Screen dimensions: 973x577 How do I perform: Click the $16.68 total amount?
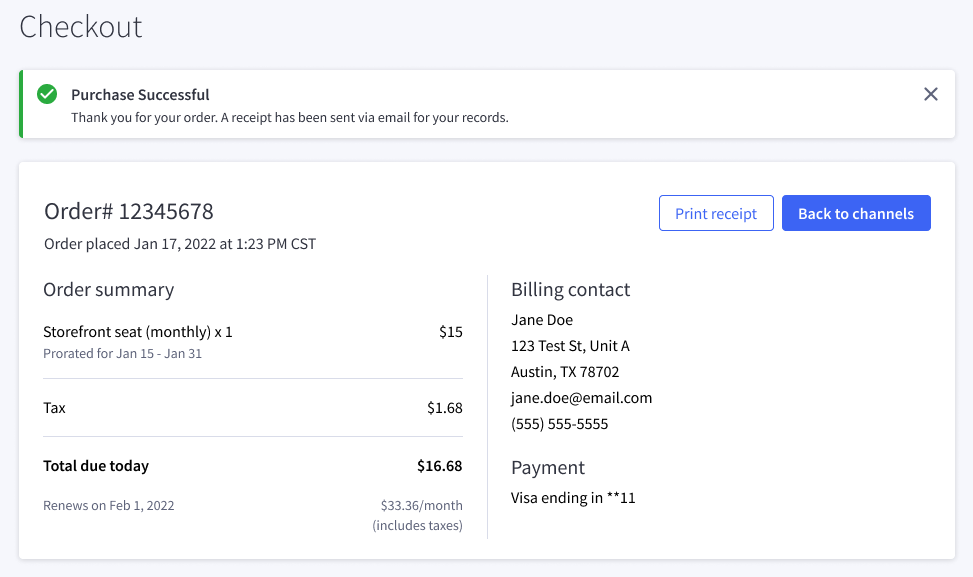(x=439, y=465)
